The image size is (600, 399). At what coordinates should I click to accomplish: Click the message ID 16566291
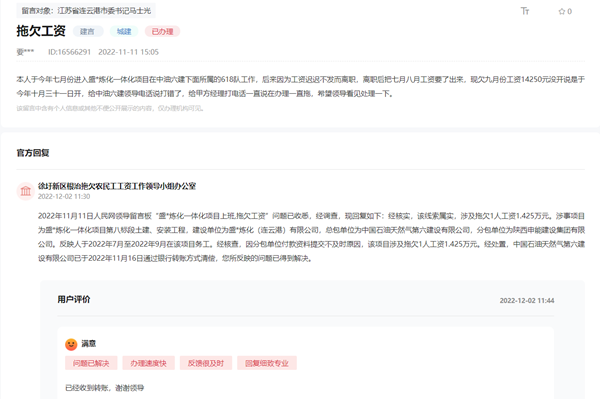[x=69, y=52]
